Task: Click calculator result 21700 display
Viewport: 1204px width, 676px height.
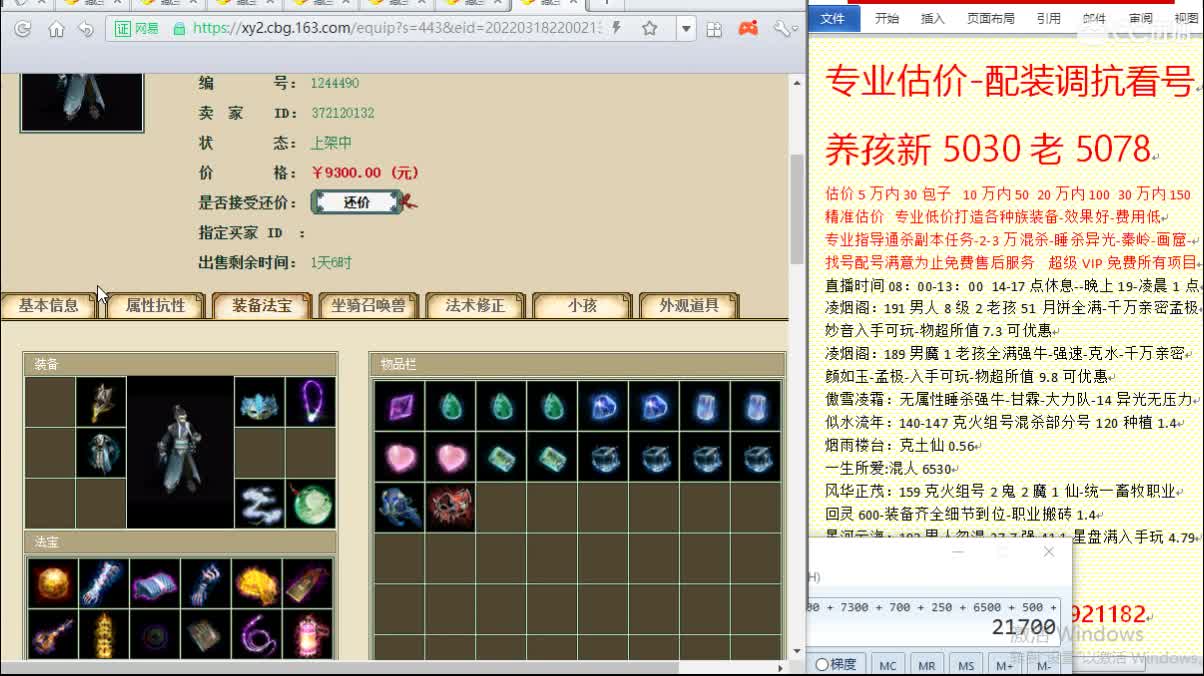Action: pos(1024,627)
